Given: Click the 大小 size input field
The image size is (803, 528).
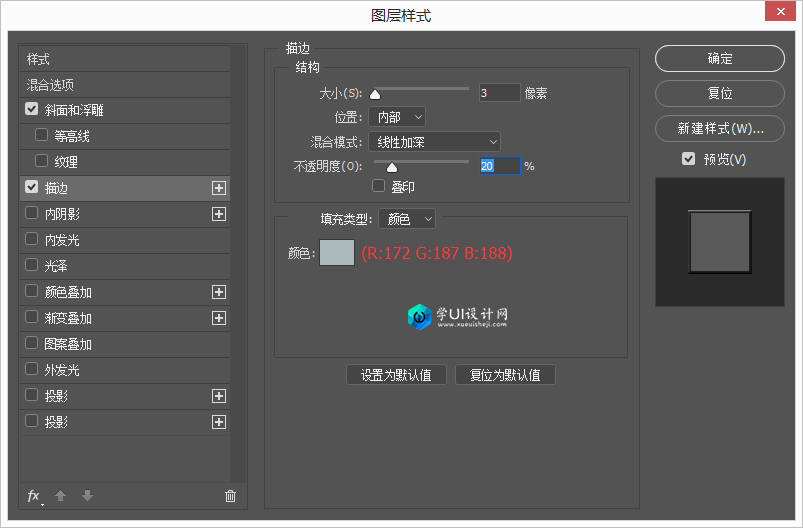Looking at the screenshot, I should (x=499, y=93).
